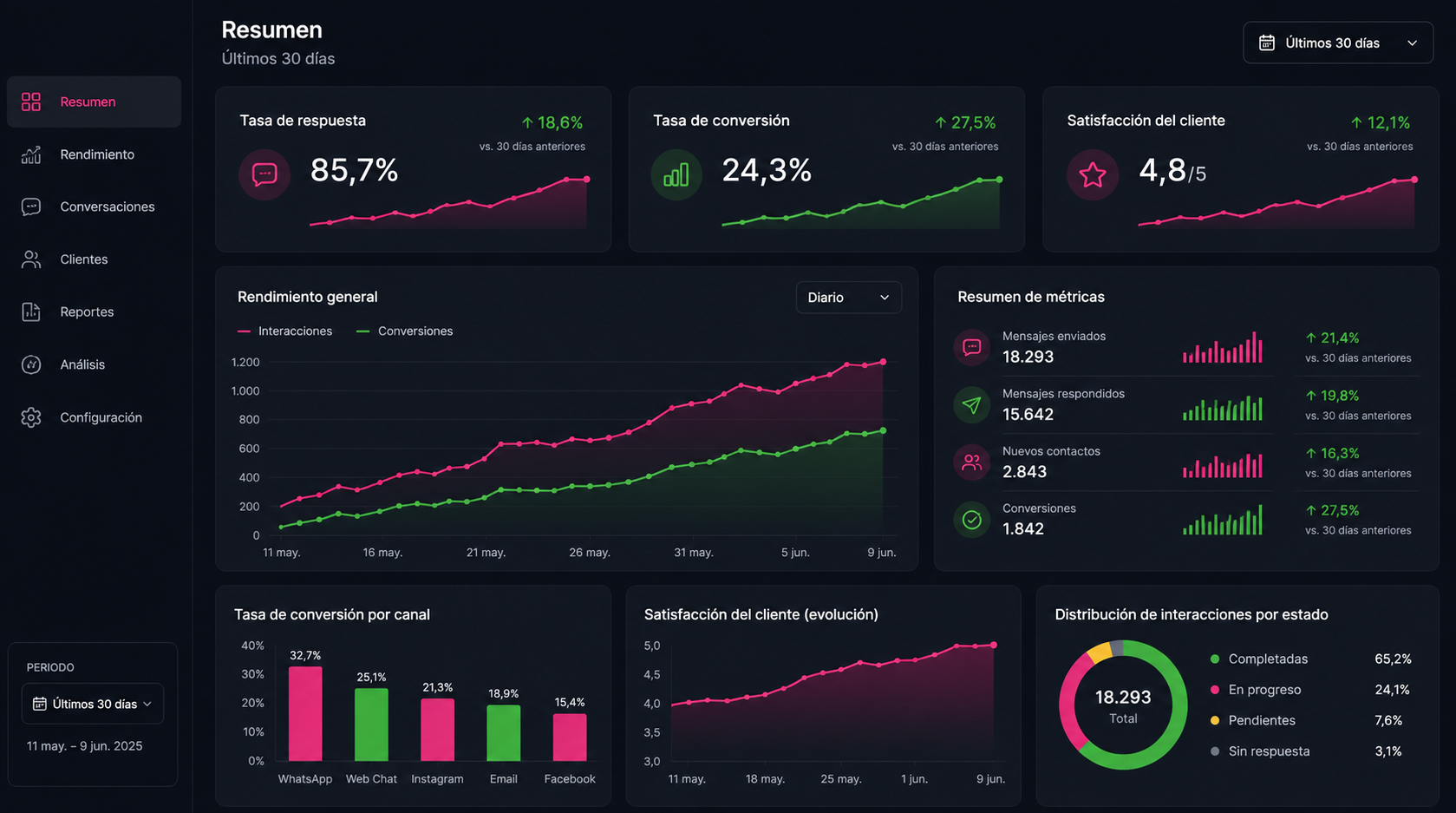Open the top-right Últimos 30 días dropdown

tap(1338, 43)
